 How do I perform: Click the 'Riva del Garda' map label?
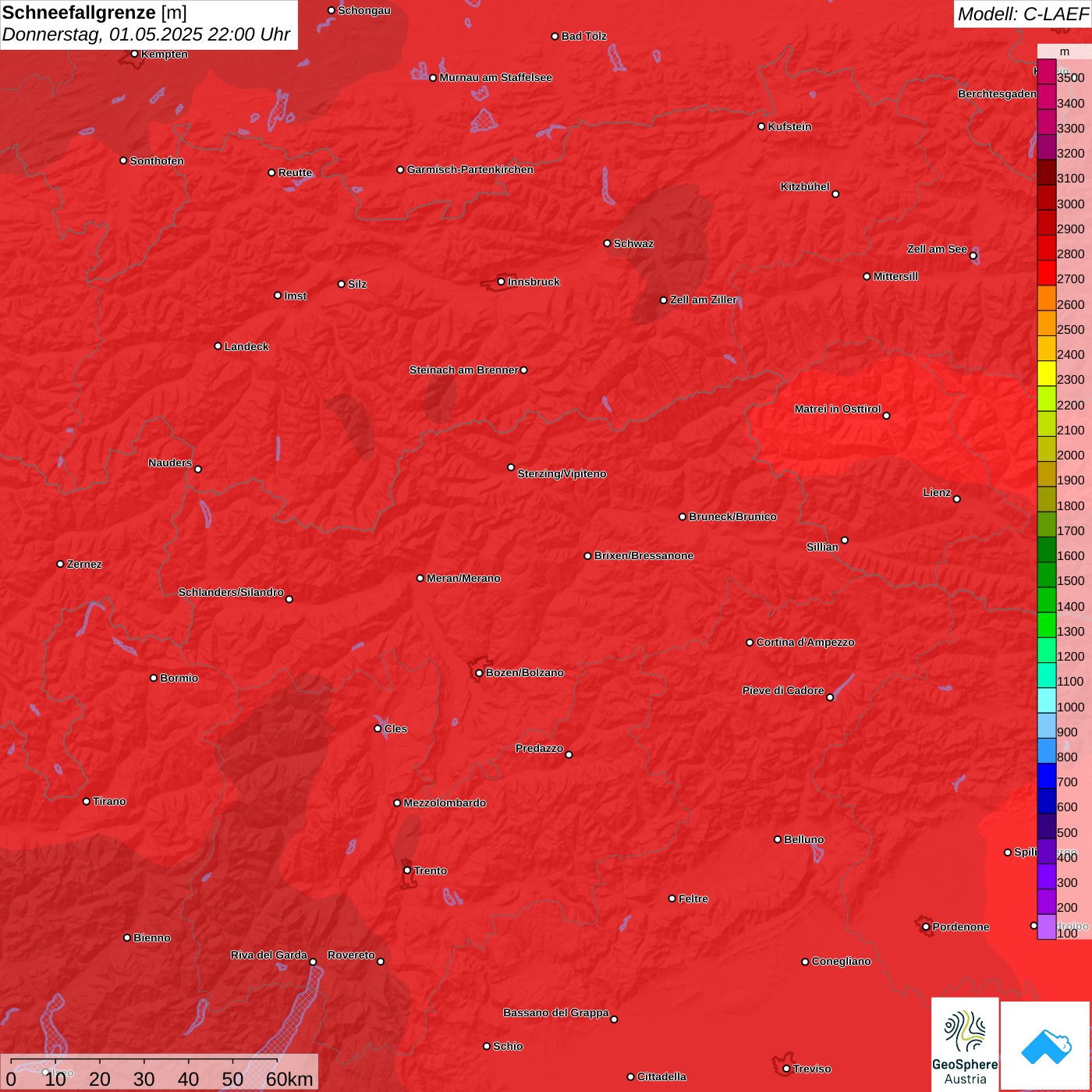(269, 955)
